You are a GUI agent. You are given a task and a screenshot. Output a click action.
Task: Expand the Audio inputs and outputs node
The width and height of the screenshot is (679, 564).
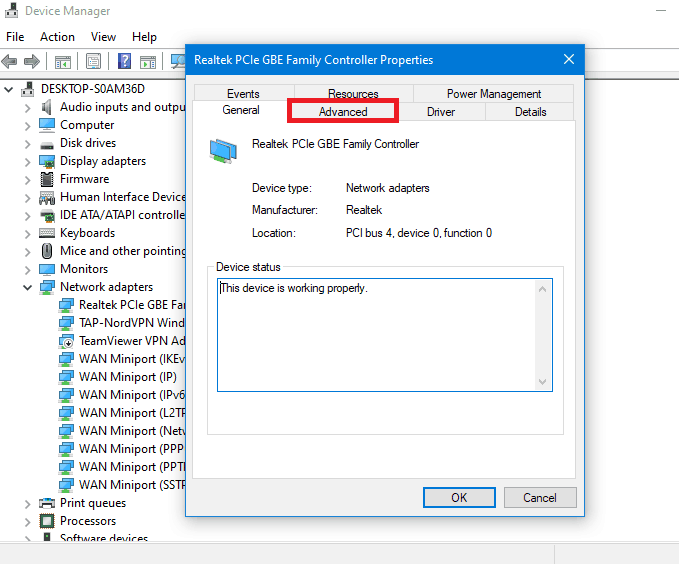pyautogui.click(x=28, y=108)
